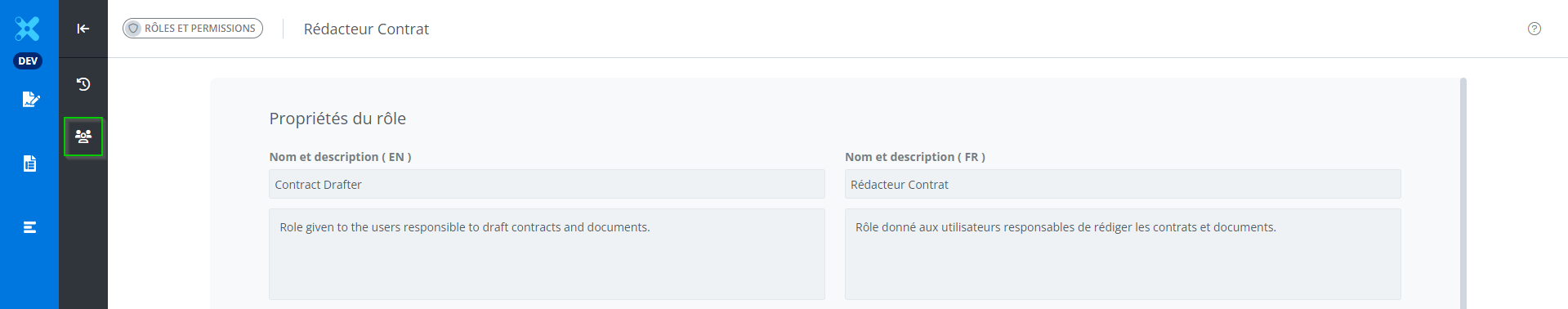Viewport: 1568px width, 309px height.
Task: Click into the English role description textarea
Action: [x=547, y=254]
